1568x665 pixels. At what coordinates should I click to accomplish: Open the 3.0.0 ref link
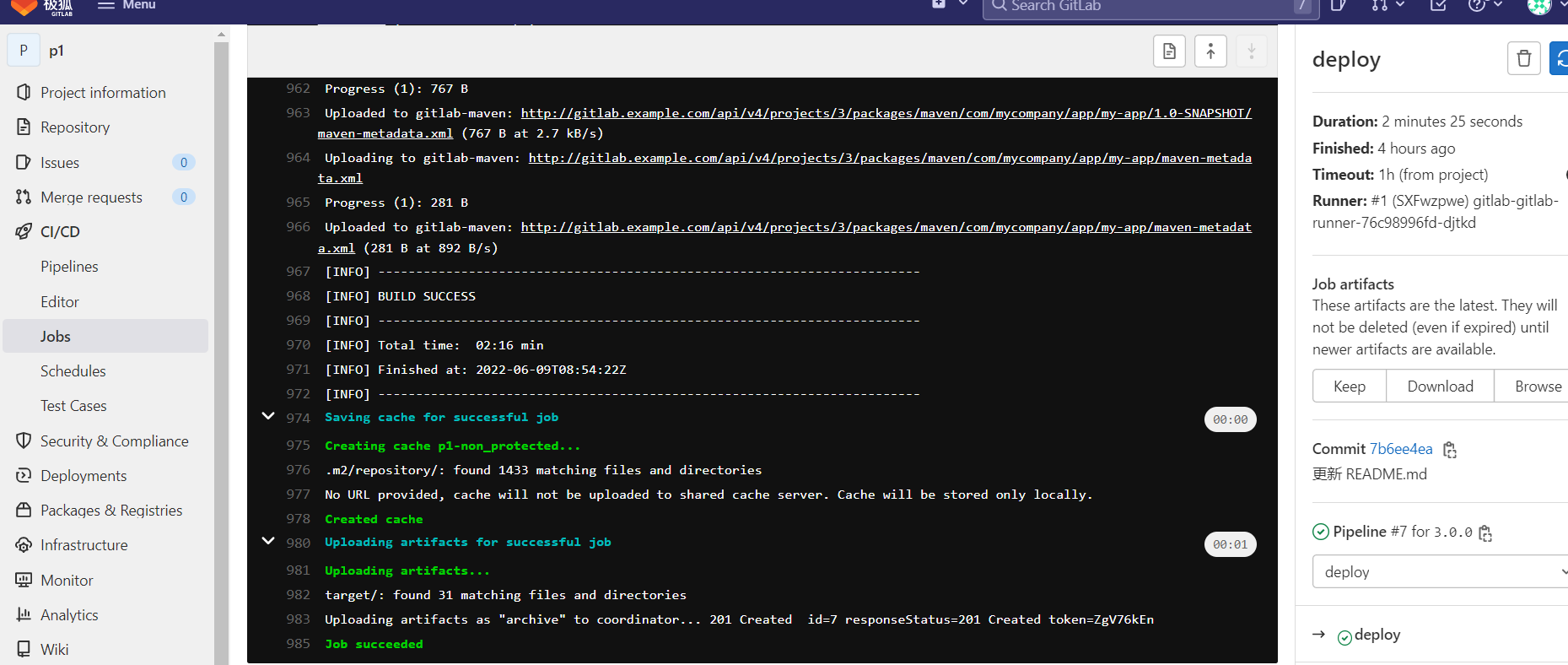pos(1453,533)
